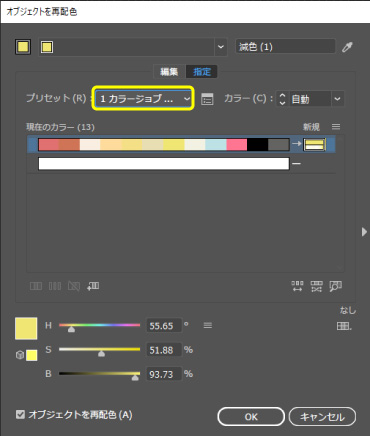The width and height of the screenshot is (370, 436).
Task: Randomly change saturation and brightness icon
Action: click(x=316, y=286)
